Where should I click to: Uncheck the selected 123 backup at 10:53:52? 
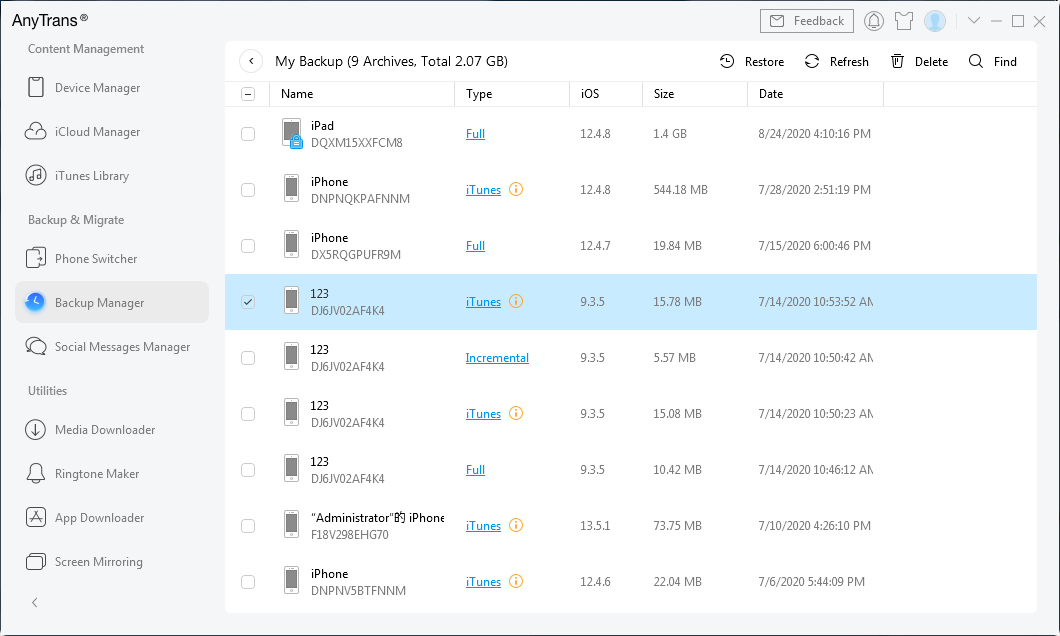point(248,302)
